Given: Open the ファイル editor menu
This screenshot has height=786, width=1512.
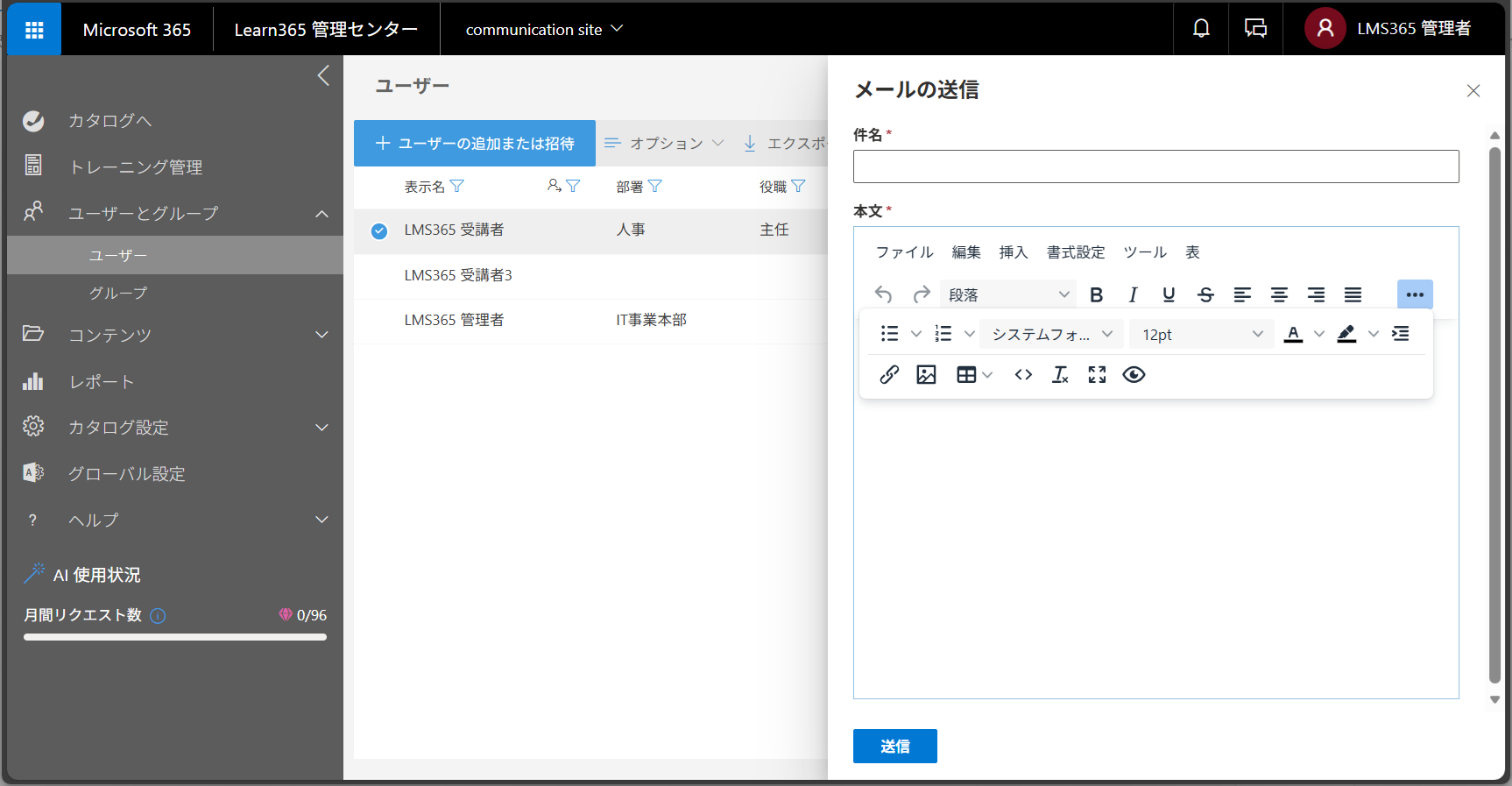Looking at the screenshot, I should coord(905,252).
